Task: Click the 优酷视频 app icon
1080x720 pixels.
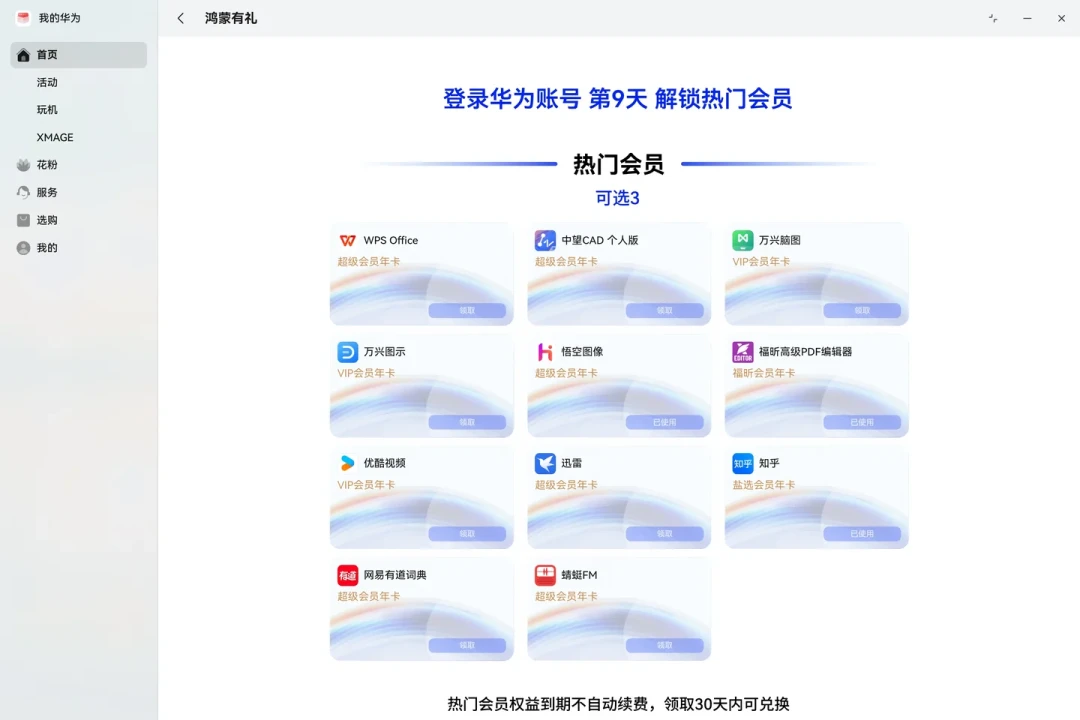Action: coord(348,464)
